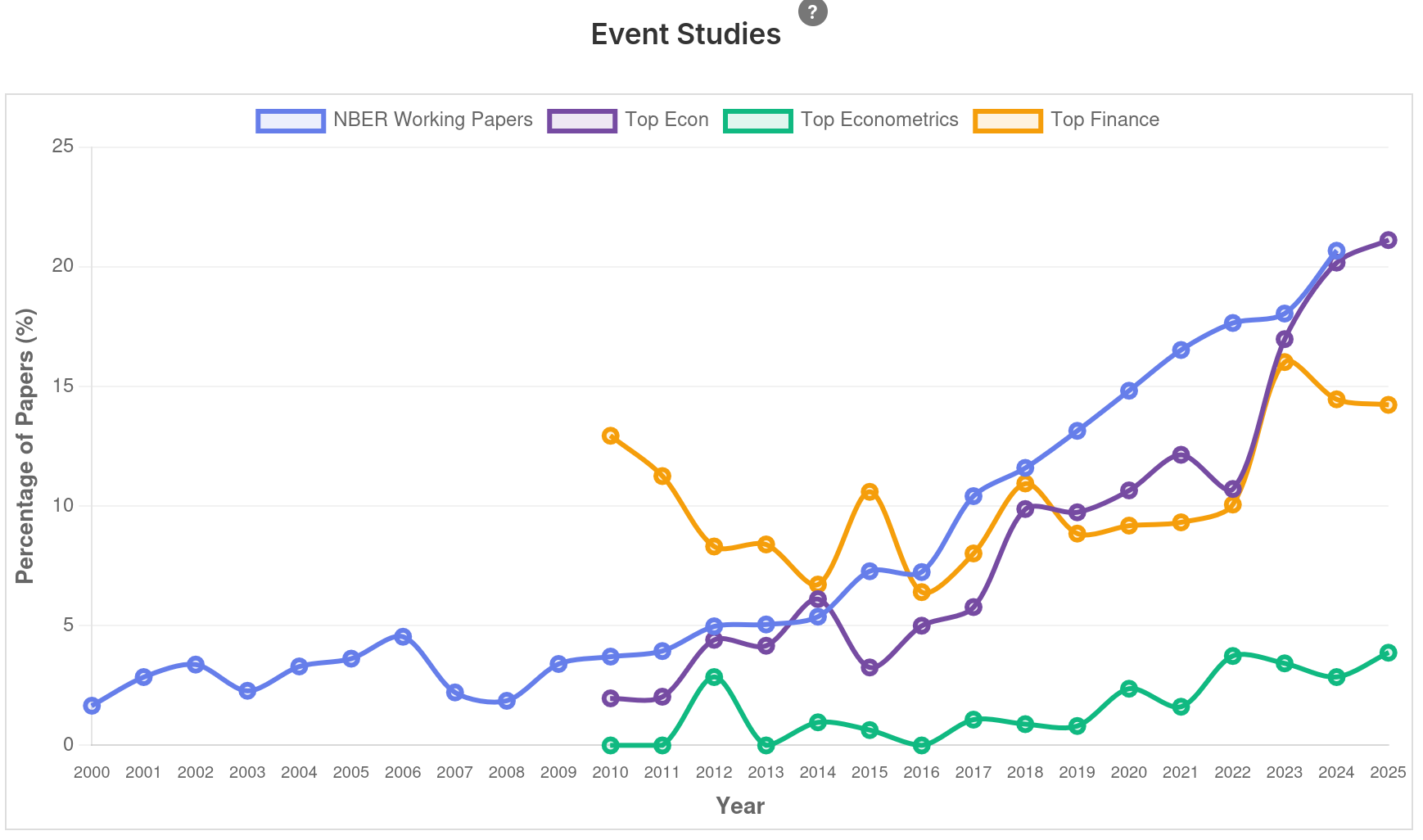The height and width of the screenshot is (840, 1423).
Task: Click the NBER 2024 data point
Action: tap(1336, 251)
